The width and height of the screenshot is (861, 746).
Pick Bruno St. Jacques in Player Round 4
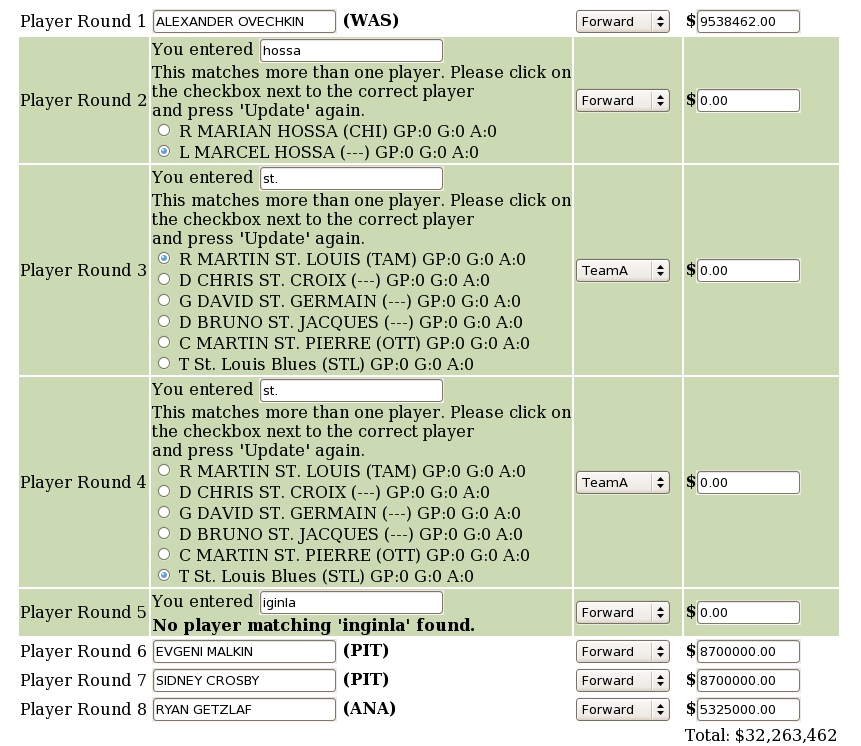coord(164,532)
